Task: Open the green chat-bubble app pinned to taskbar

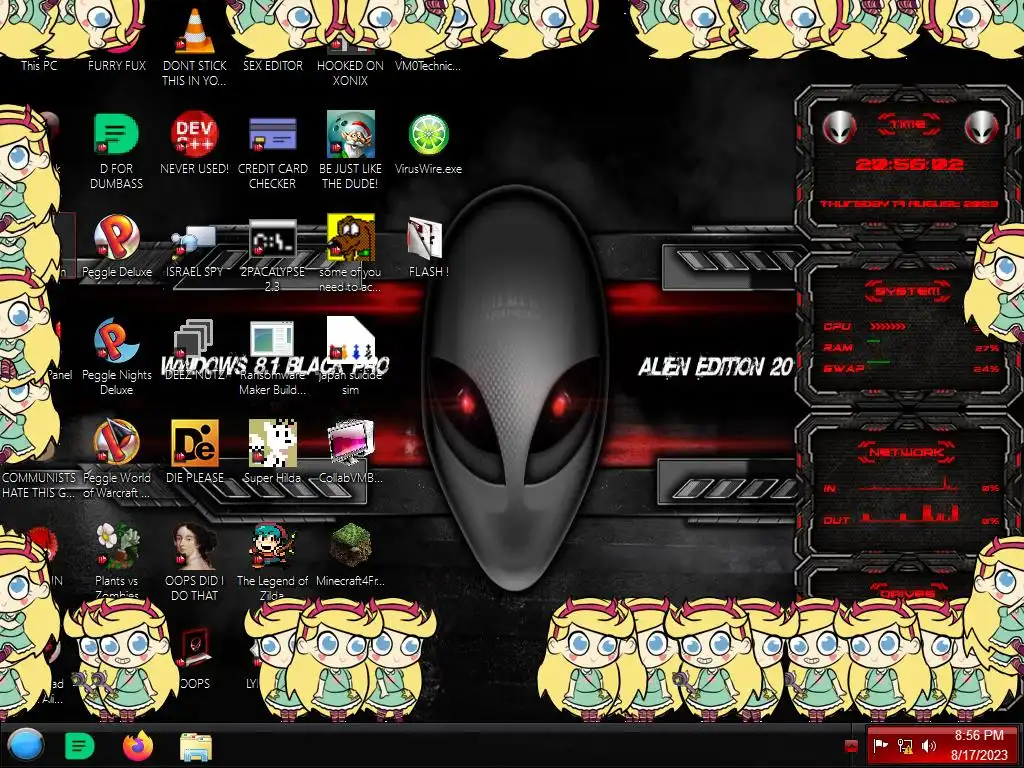Action: click(80, 746)
